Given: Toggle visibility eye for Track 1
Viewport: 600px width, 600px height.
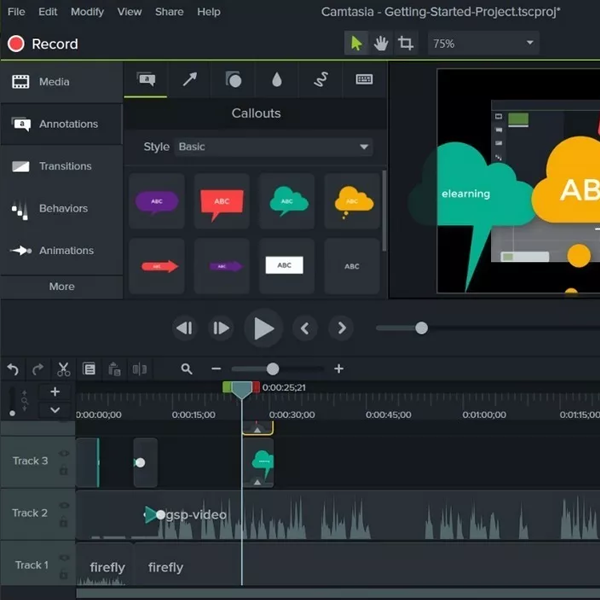Looking at the screenshot, I should (x=64, y=558).
